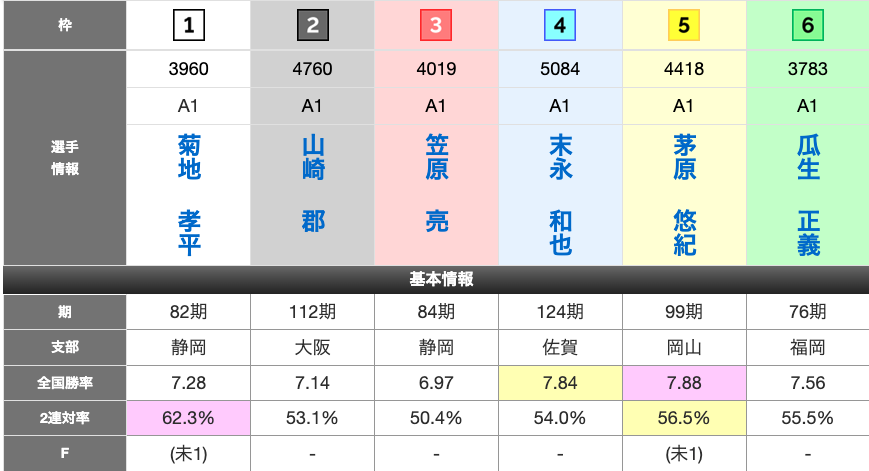869x471 pixels.
Task: Click the green lane number 6 badge
Action: coord(808,26)
